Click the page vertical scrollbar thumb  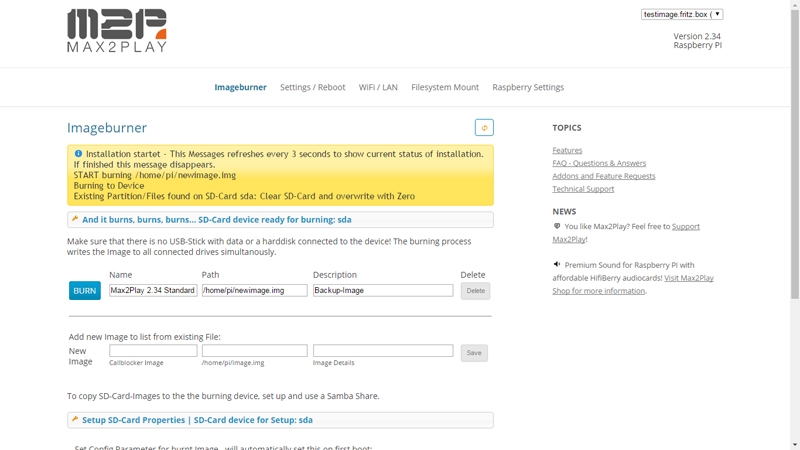[795, 153]
